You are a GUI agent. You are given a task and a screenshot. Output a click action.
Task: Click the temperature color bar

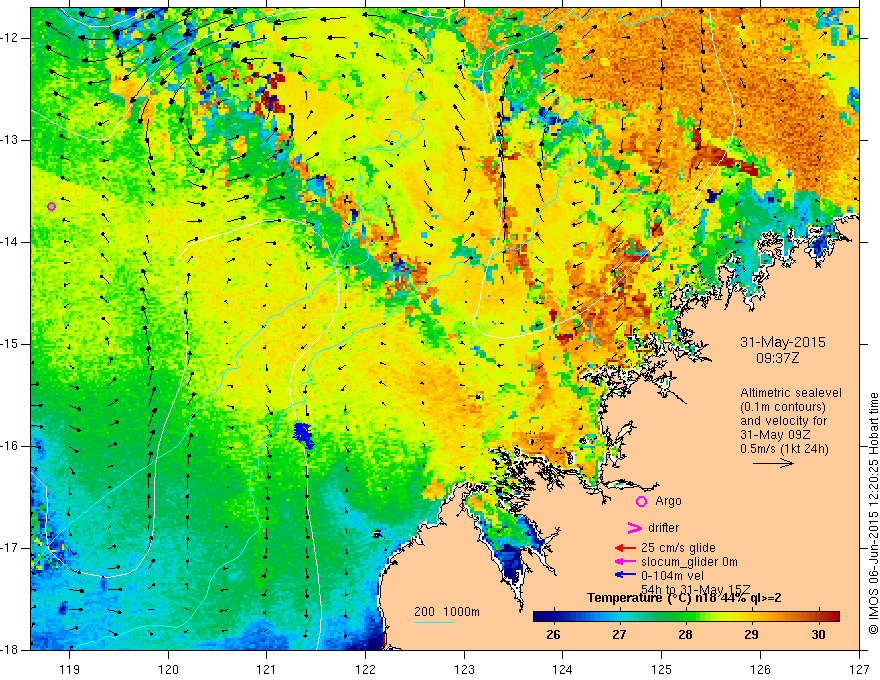[x=686, y=616]
